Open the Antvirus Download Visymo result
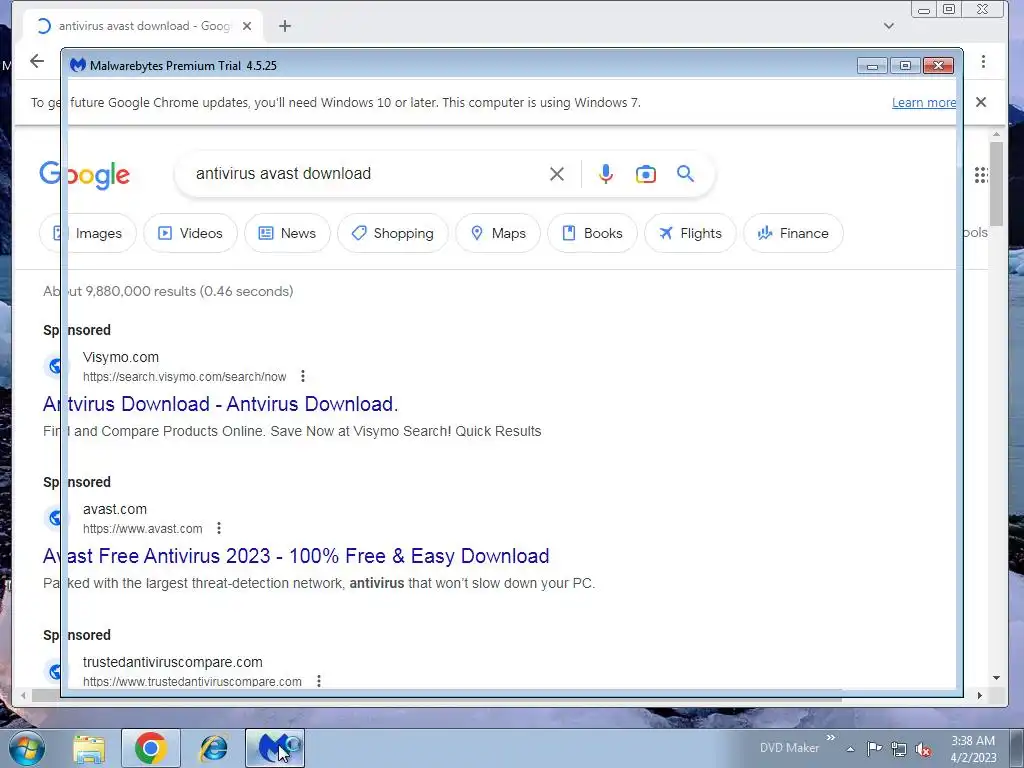The height and width of the screenshot is (768, 1024). click(x=220, y=404)
